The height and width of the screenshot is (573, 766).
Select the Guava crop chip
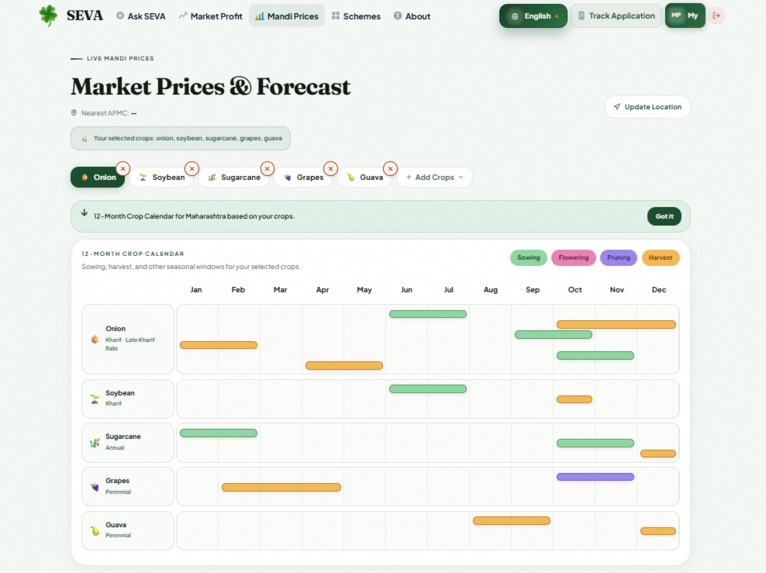[364, 177]
